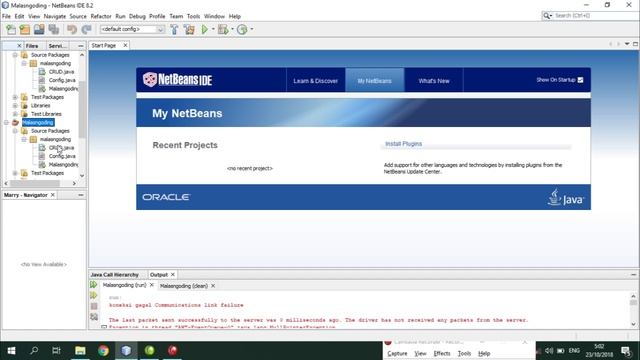Minimize the Projects panel group
The height and width of the screenshot is (360, 640).
[80, 46]
